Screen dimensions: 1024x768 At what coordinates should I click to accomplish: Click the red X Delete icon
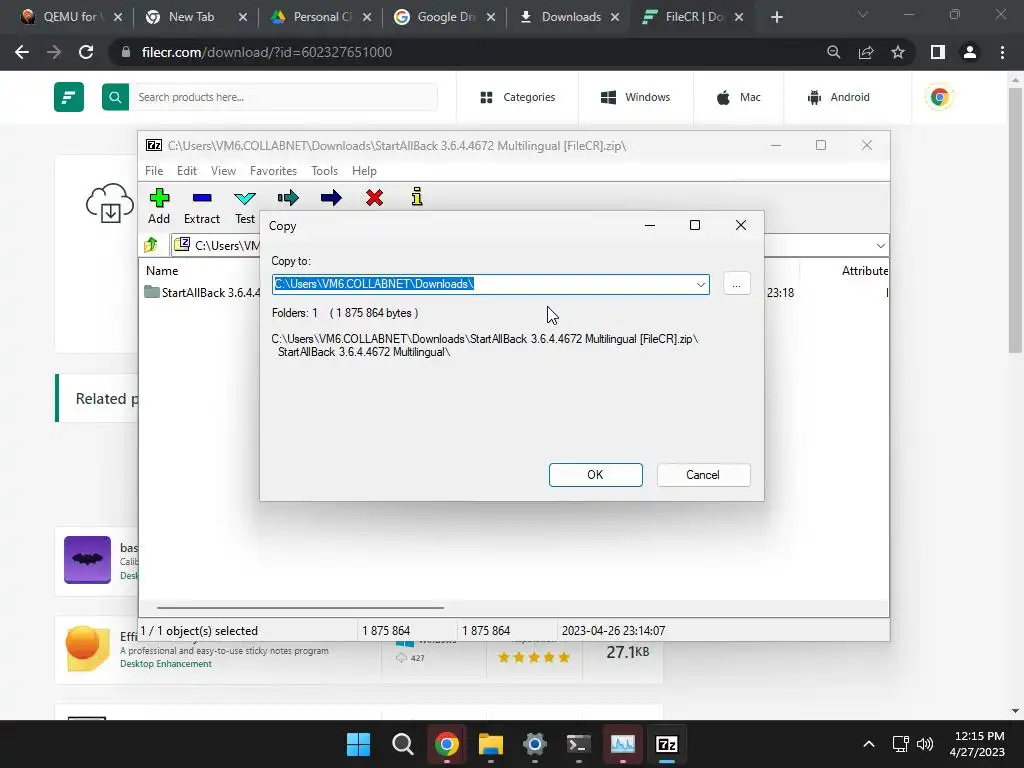coord(374,197)
